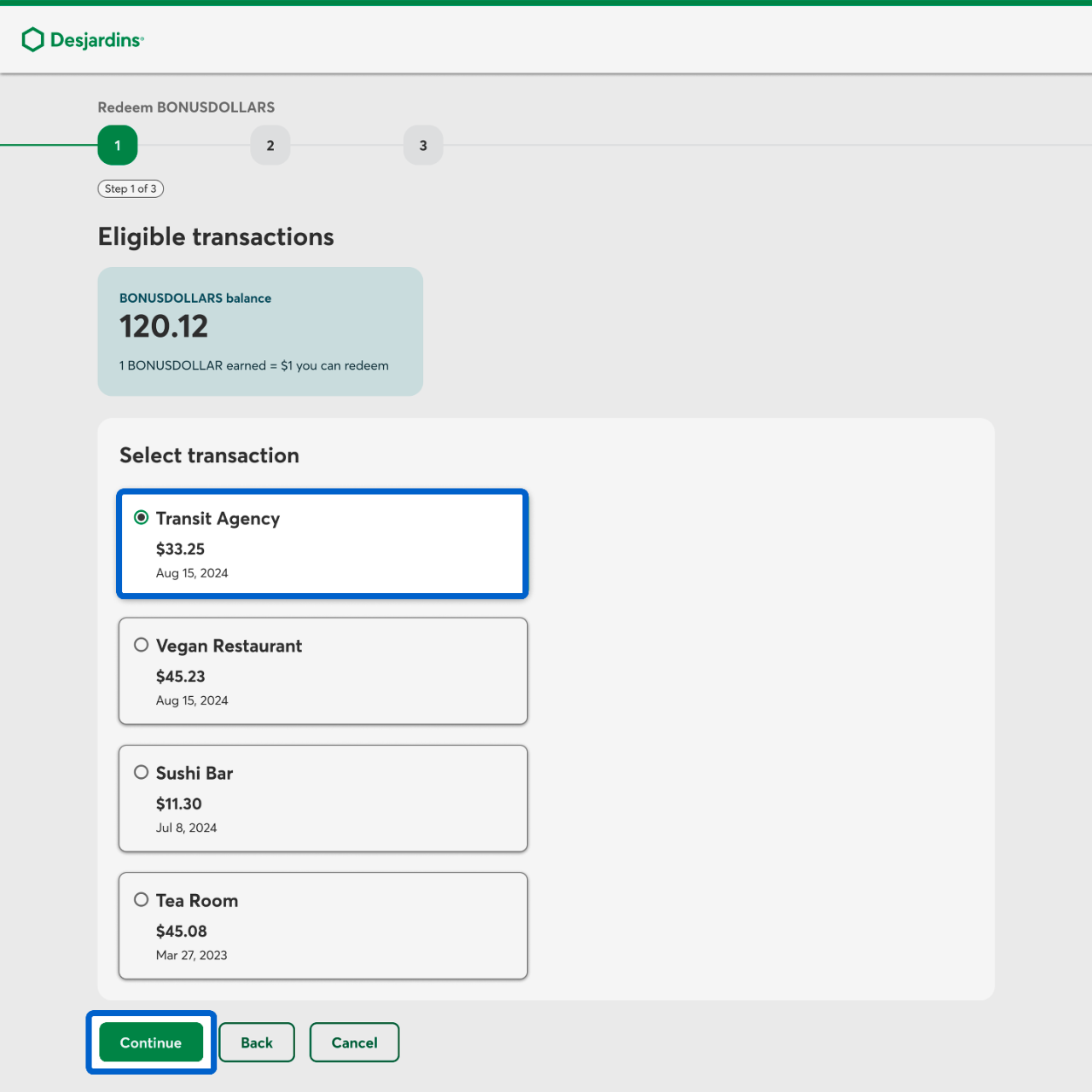Cancel the redemption process

(x=354, y=1043)
